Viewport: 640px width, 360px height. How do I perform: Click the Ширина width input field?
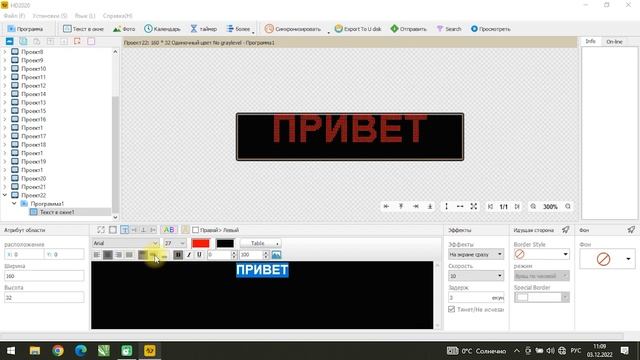tap(44, 276)
